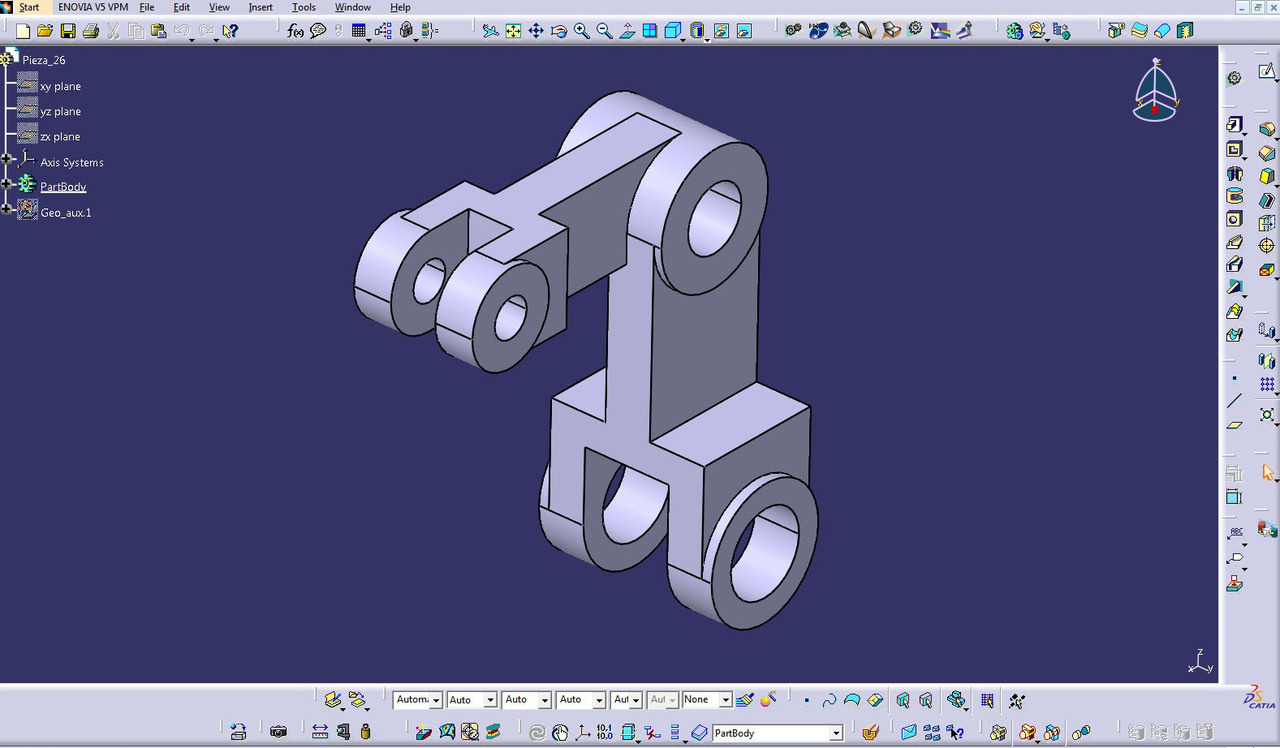This screenshot has height=748, width=1280.
Task: Select the Hole tool
Action: pos(1234,219)
